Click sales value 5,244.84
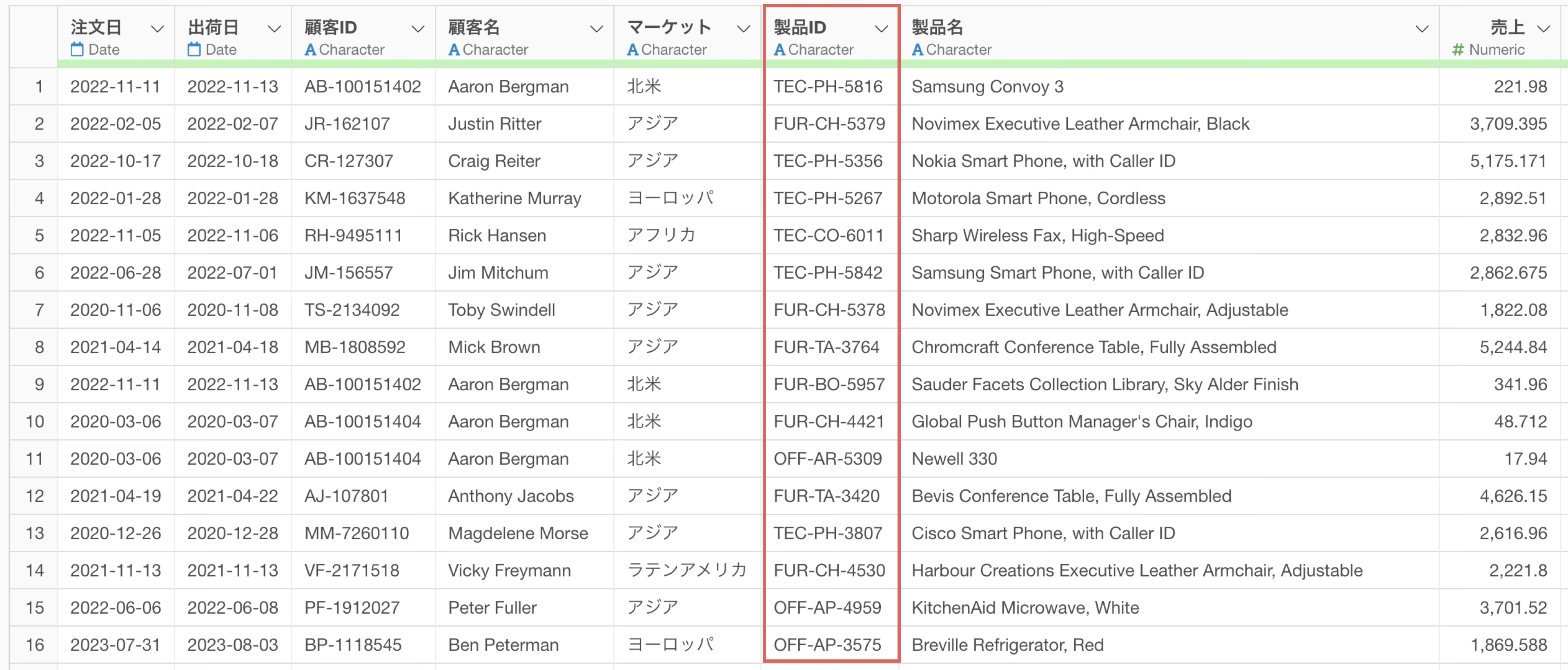This screenshot has height=670, width=1568. (1513, 347)
